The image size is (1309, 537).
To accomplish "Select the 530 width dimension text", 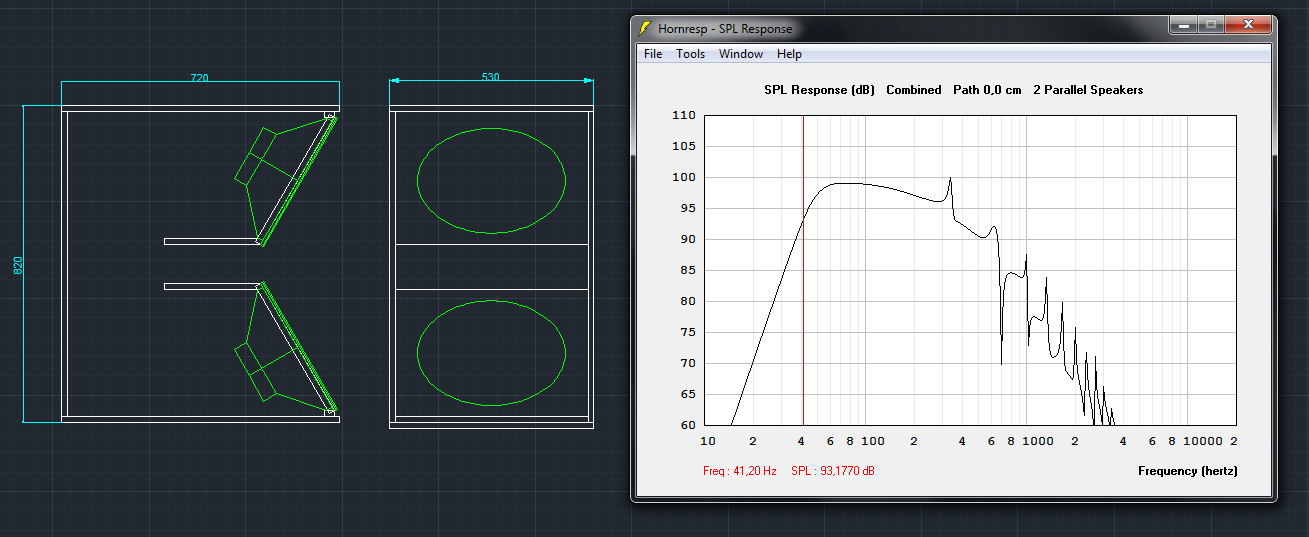I will click(x=490, y=78).
